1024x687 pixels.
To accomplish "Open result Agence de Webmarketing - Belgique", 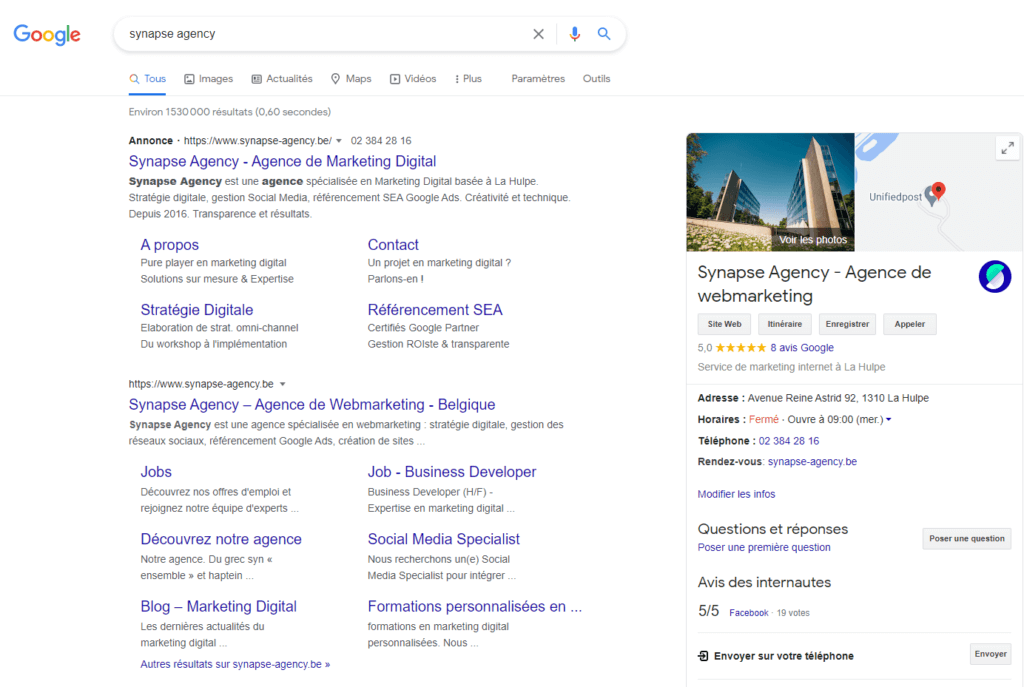I will (312, 404).
